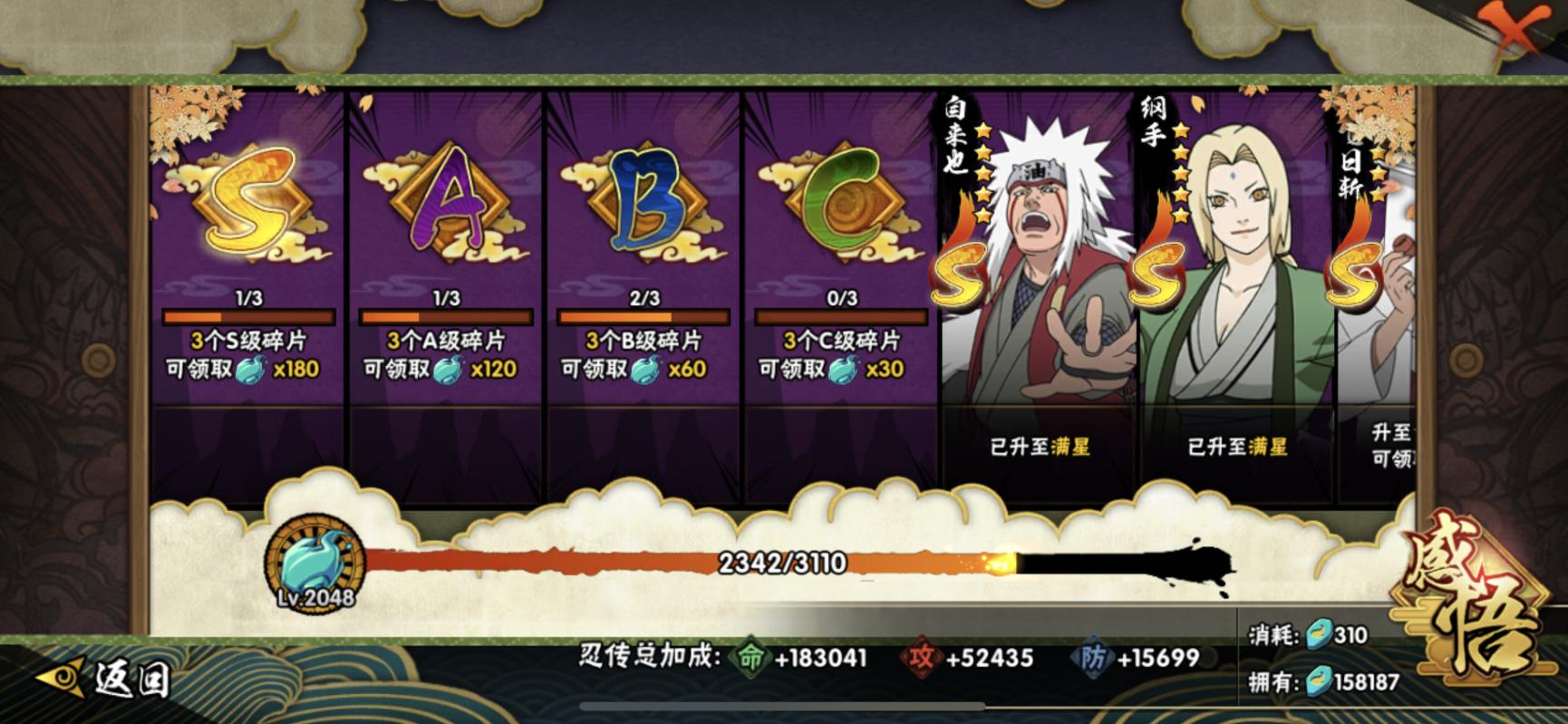Viewport: 1568px width, 724px height.
Task: Click the 消耗 310 cost icon
Action: point(1318,635)
